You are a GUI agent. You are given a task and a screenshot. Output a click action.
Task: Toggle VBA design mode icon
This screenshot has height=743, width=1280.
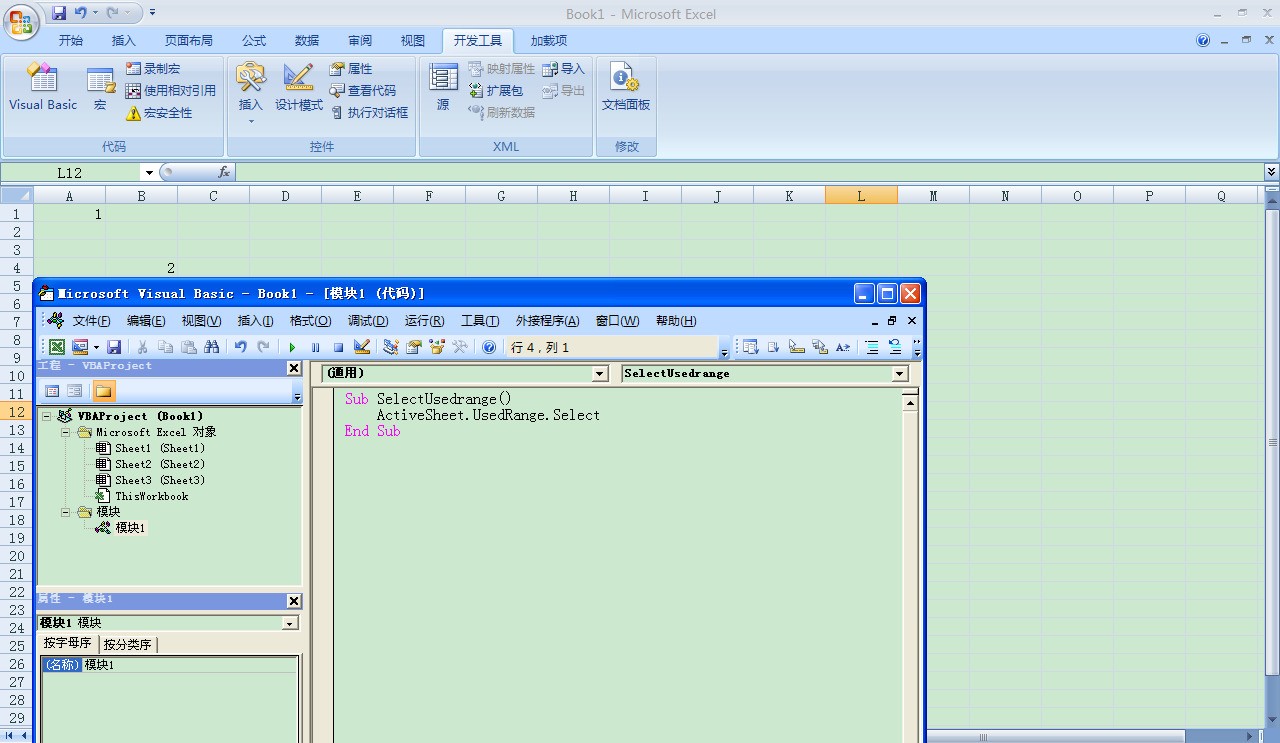tap(362, 347)
